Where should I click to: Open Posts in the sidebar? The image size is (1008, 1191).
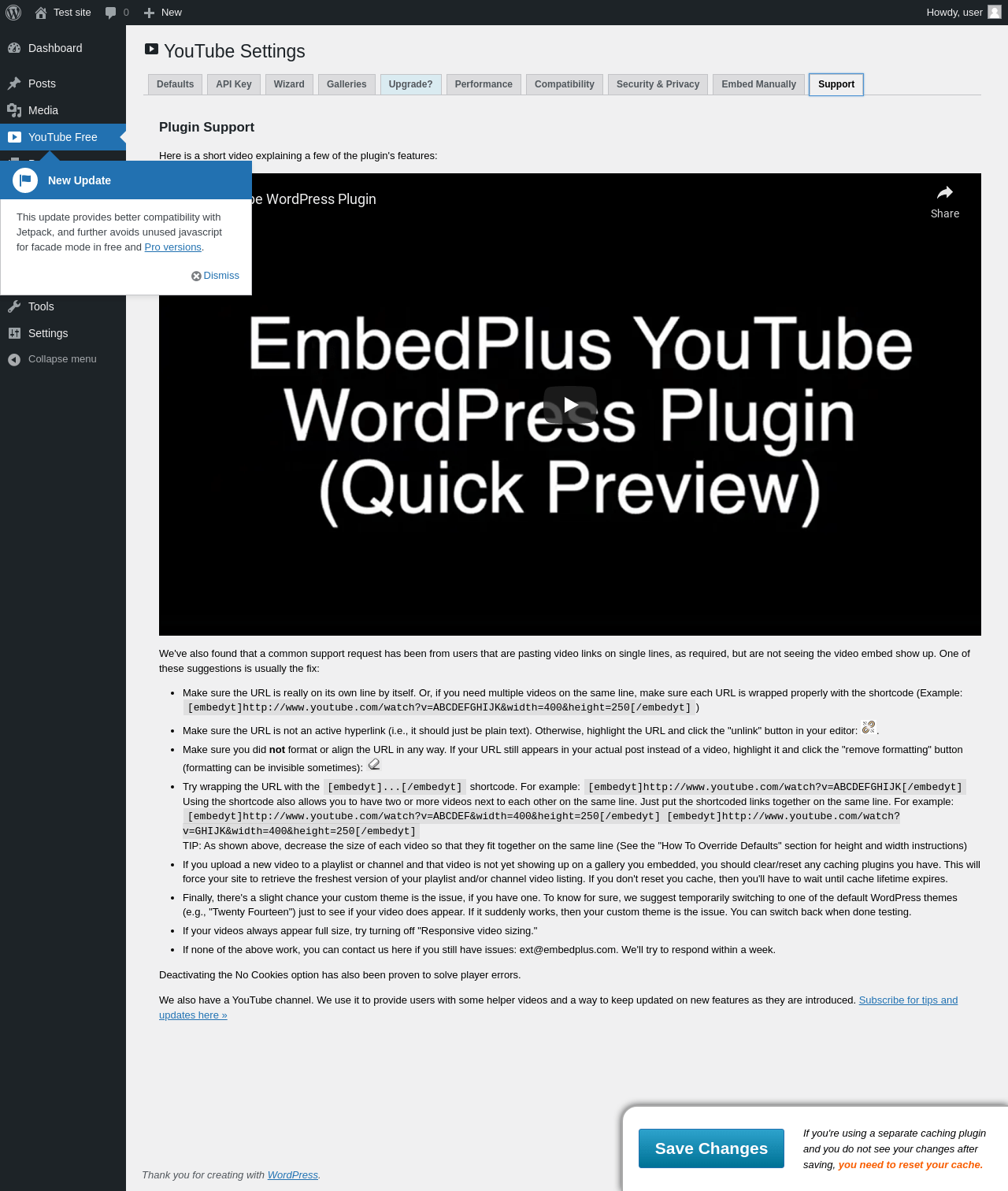63,83
